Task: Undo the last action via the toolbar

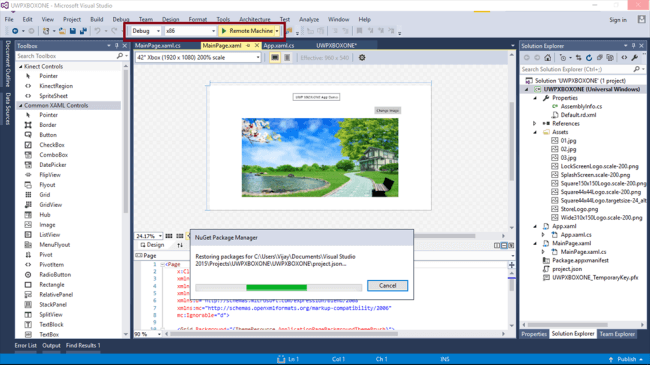Action: point(97,31)
